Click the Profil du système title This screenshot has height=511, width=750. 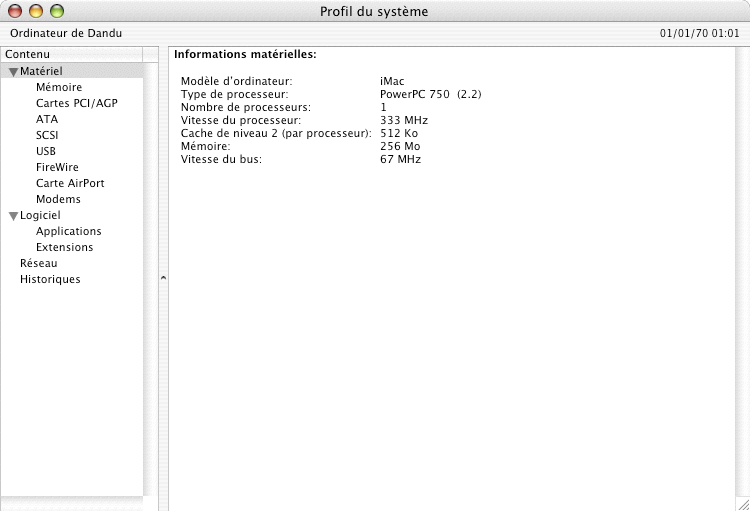coord(374,11)
